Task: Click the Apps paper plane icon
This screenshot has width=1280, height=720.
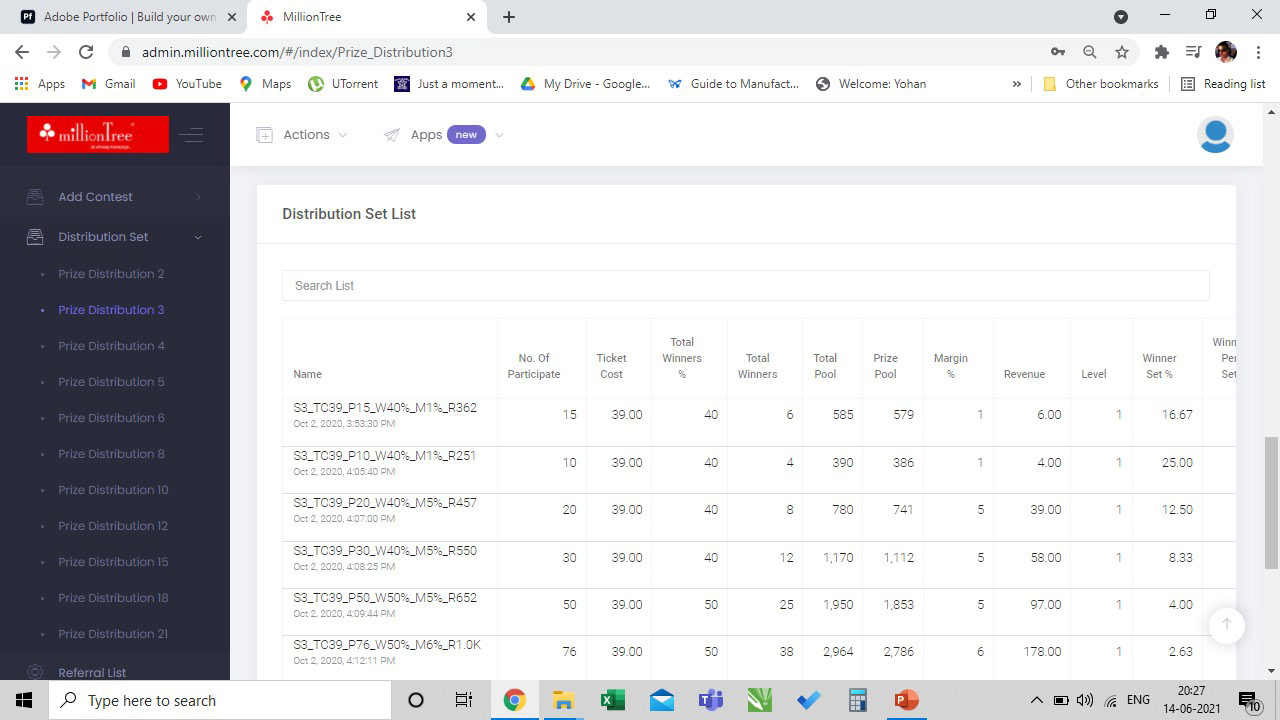Action: (392, 135)
